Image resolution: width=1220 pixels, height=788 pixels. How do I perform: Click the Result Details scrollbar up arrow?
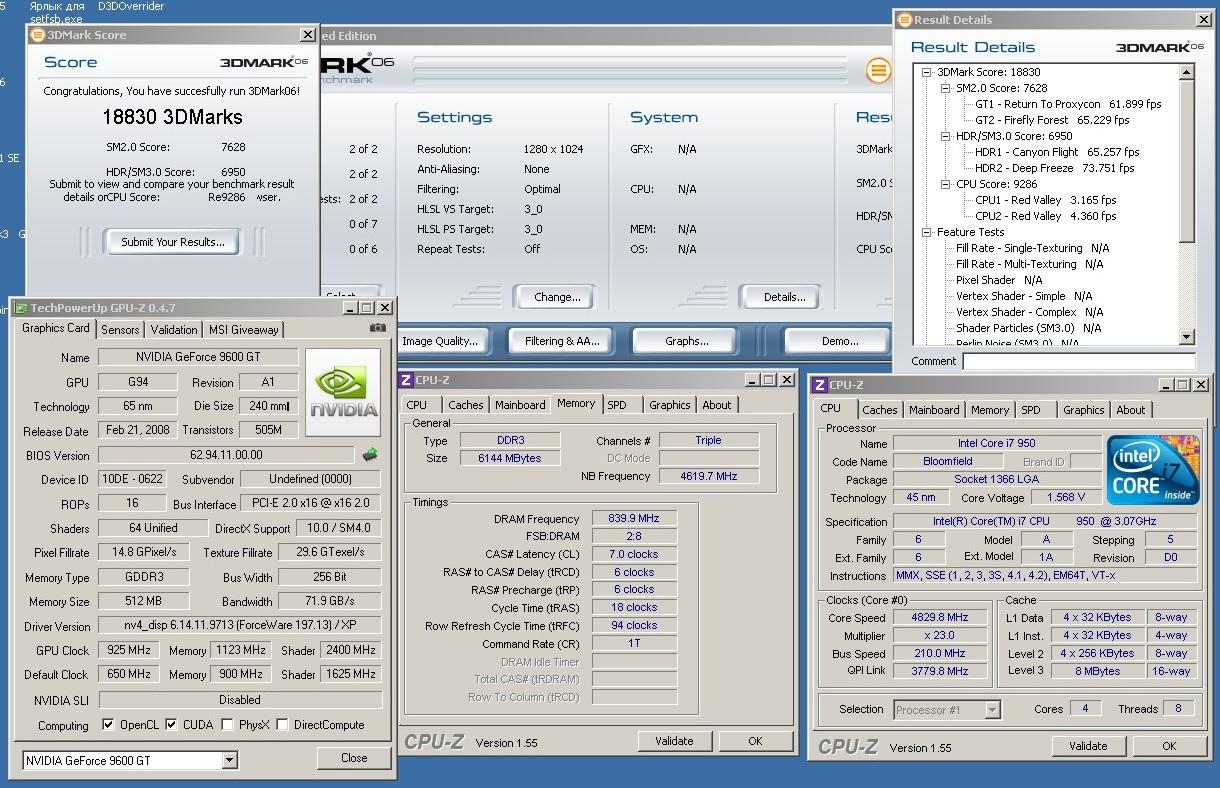coord(1187,72)
